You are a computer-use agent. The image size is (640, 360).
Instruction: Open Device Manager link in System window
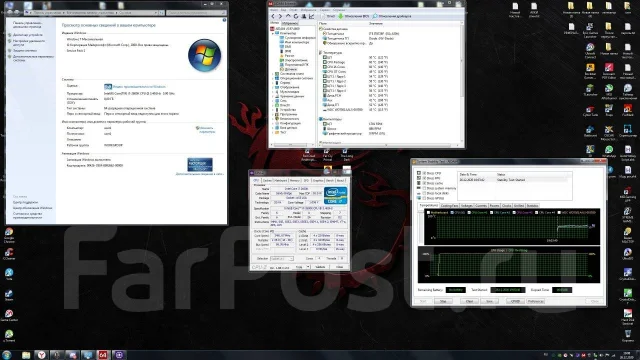27,35
